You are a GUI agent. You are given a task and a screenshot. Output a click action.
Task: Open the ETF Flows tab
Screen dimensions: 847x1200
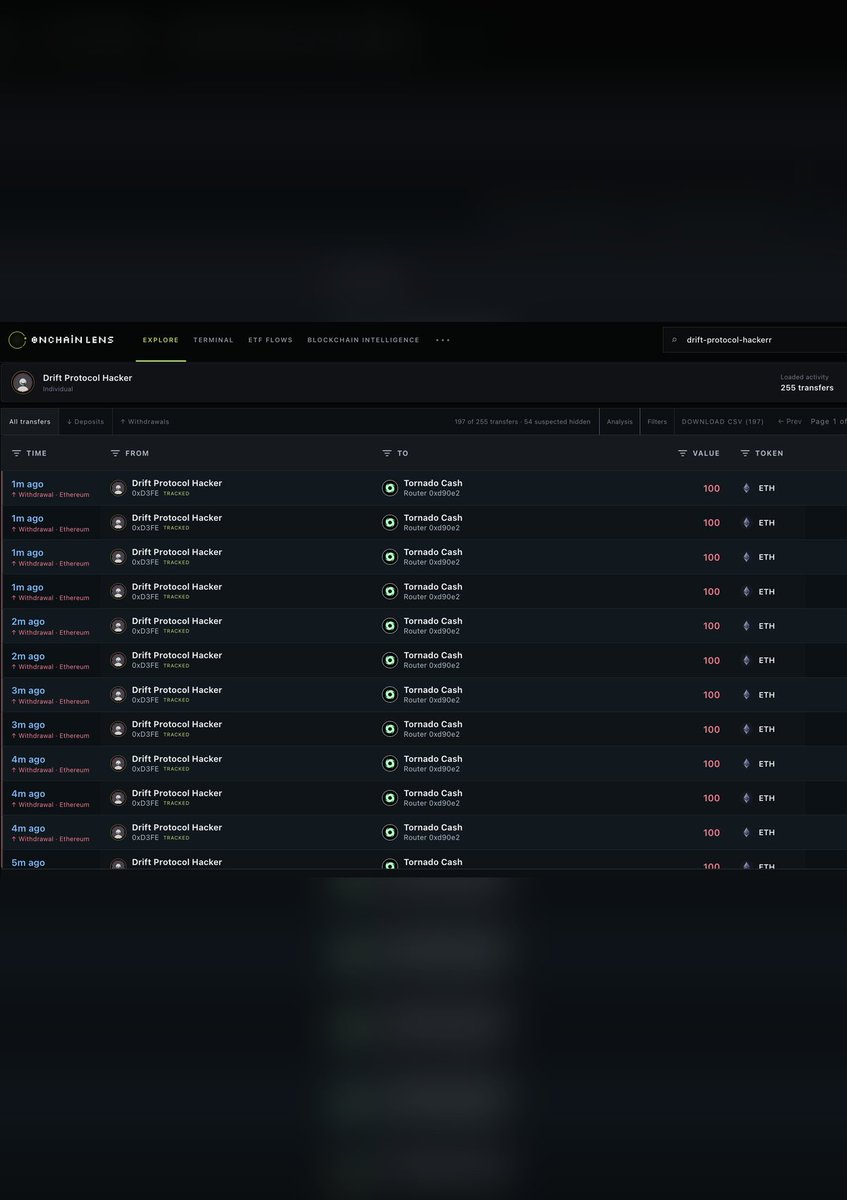270,340
